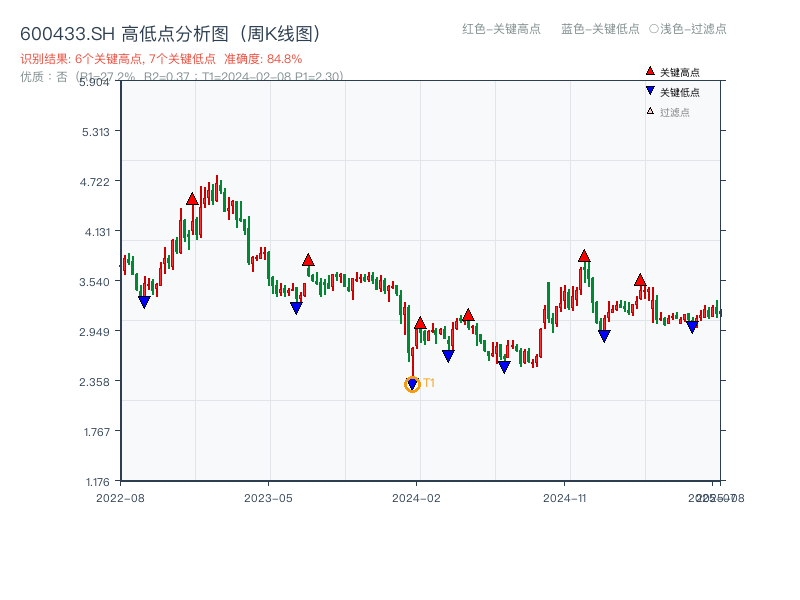800x600 pixels.
Task: Click the blue low triangle just after 2024-11
Action: [x=604, y=336]
